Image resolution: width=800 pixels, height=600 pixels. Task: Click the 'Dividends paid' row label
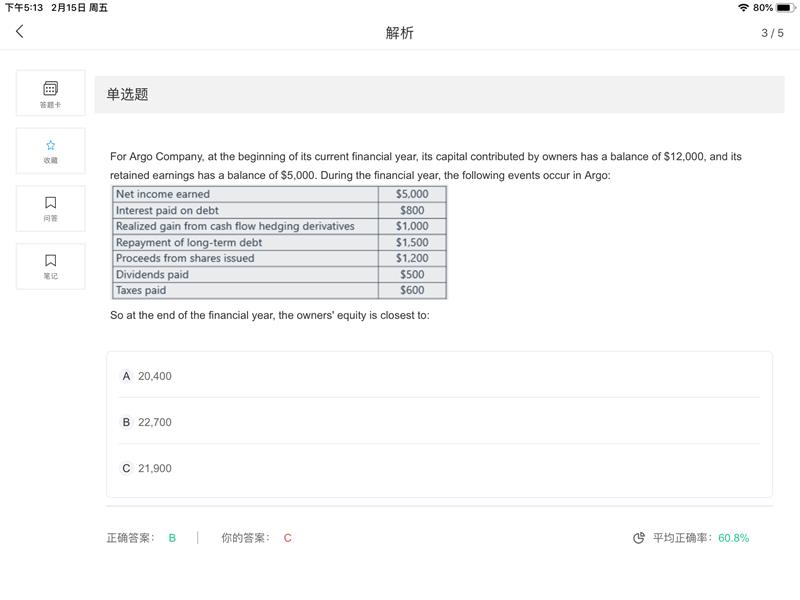click(x=152, y=274)
